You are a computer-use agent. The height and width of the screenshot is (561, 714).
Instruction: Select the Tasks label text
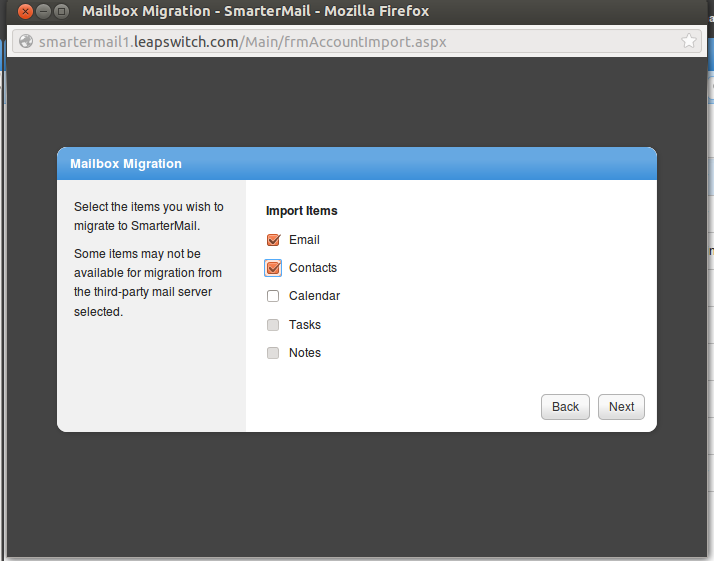pos(305,325)
